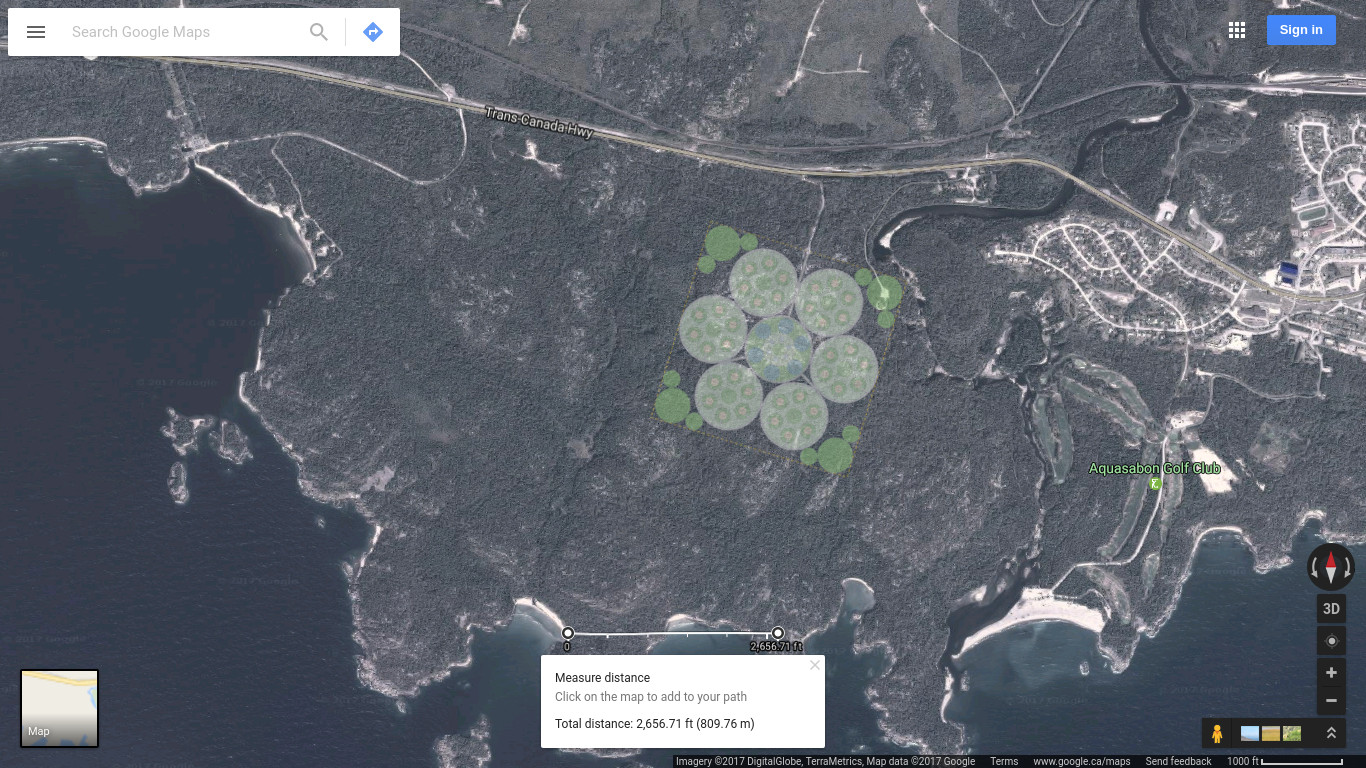Toggle the map scale bar units
1366x768 pixels.
(1284, 761)
